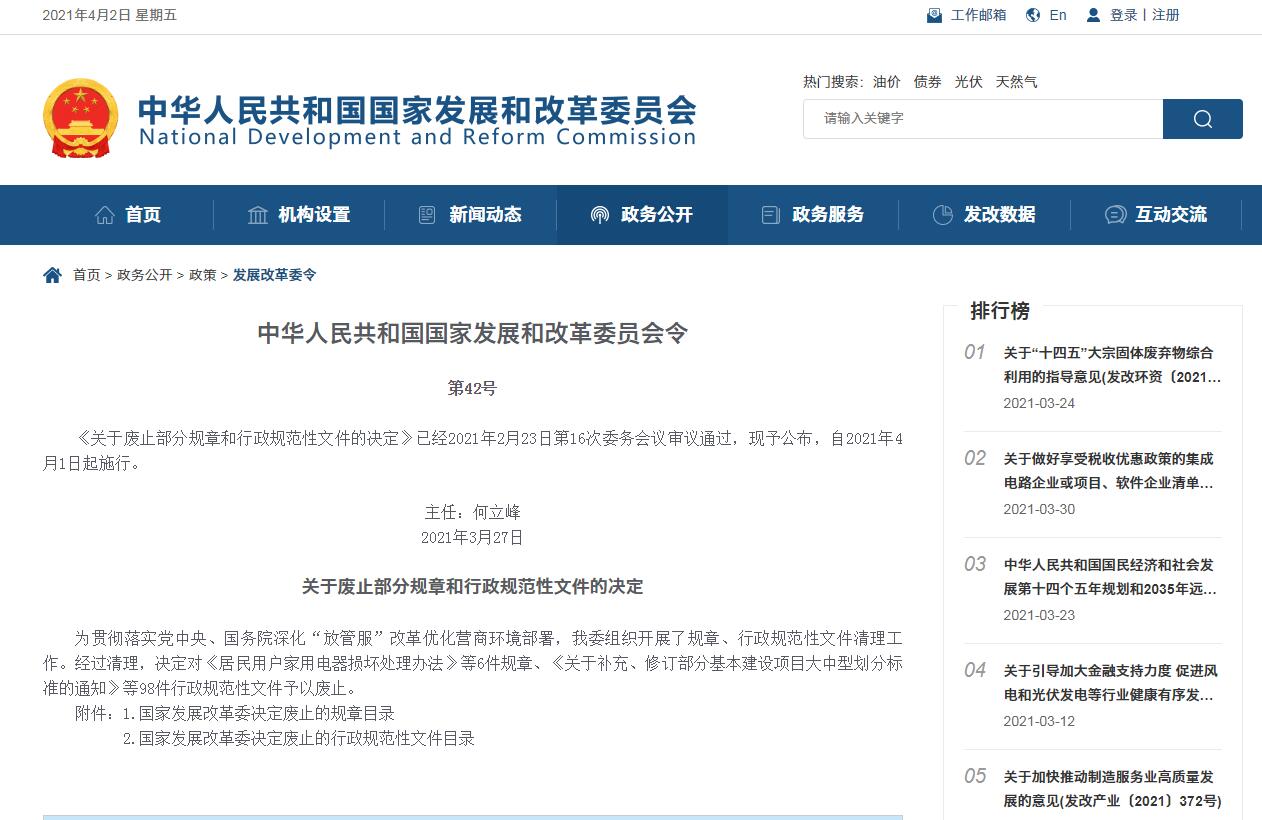
Task: Click the 注册 register link
Action: click(1166, 15)
